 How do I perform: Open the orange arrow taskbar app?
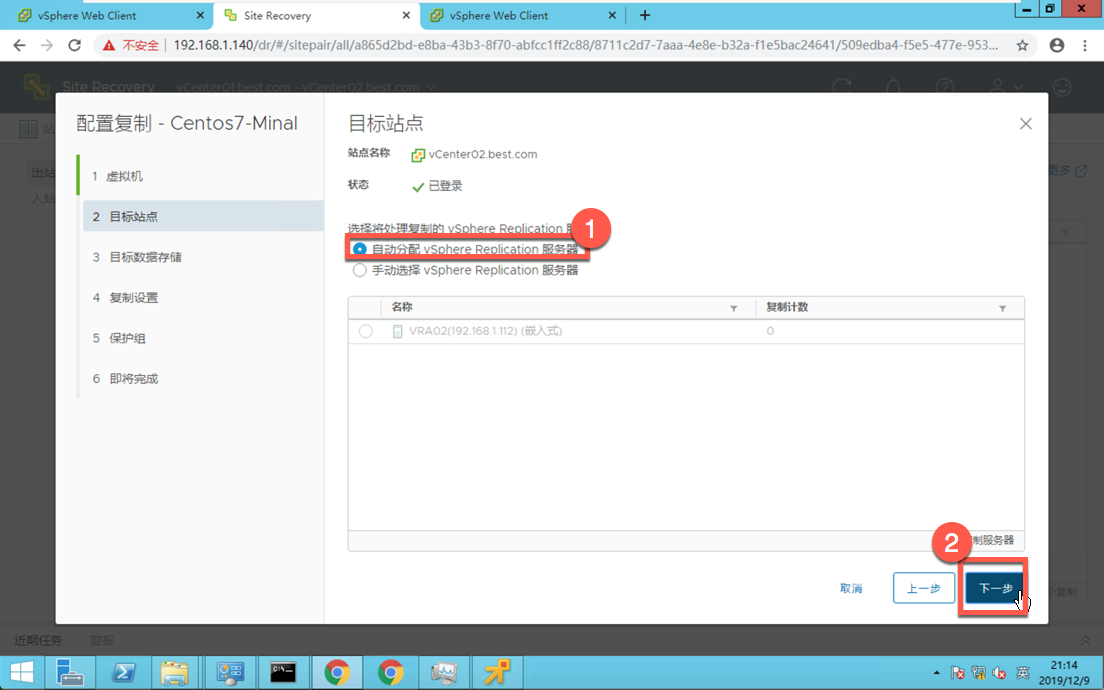pos(497,673)
